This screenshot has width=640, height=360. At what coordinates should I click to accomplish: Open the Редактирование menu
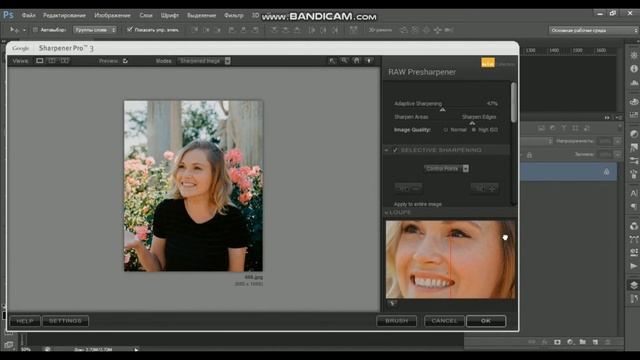click(64, 16)
